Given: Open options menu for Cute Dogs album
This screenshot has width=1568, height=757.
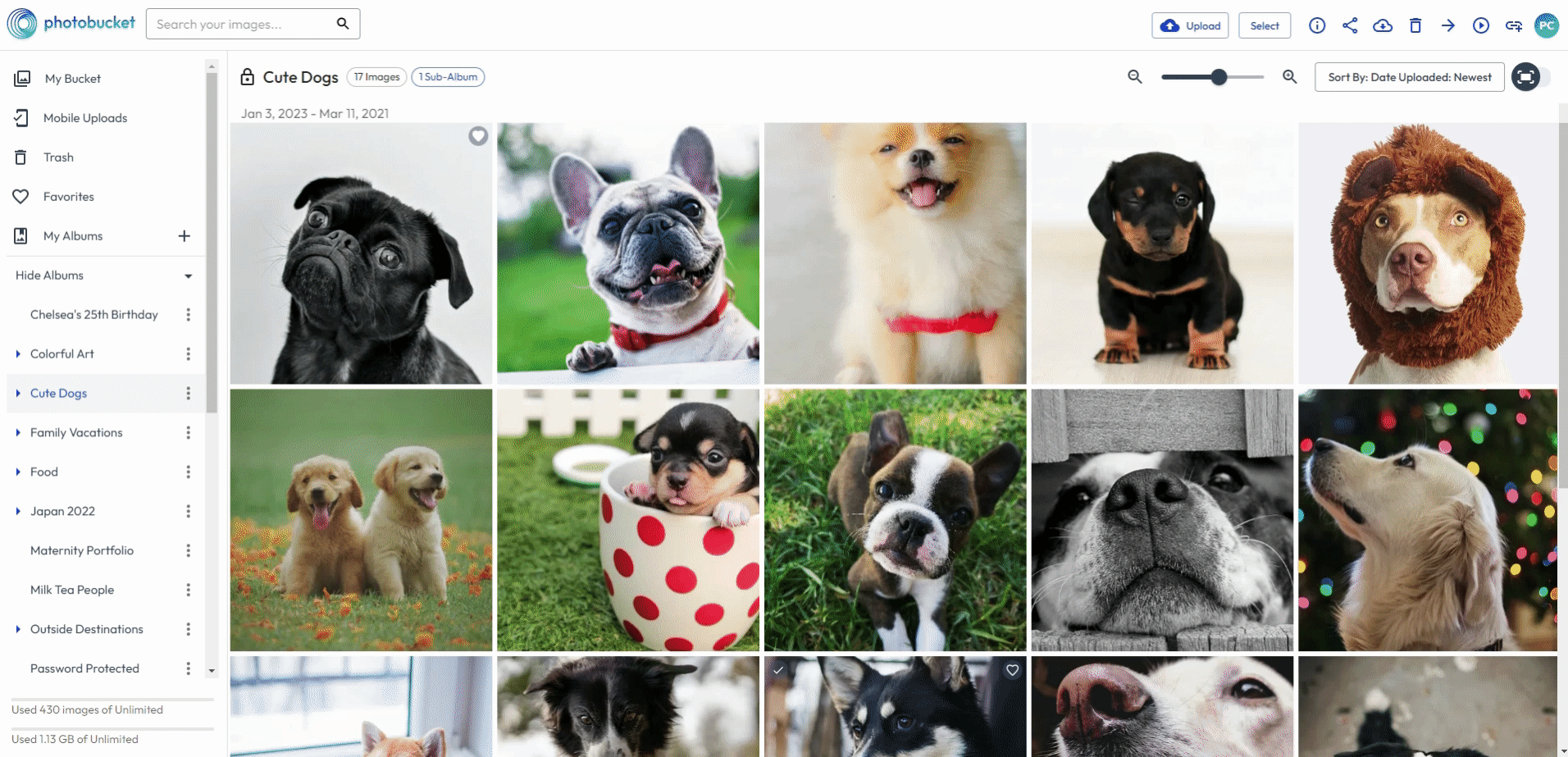Looking at the screenshot, I should pos(189,394).
